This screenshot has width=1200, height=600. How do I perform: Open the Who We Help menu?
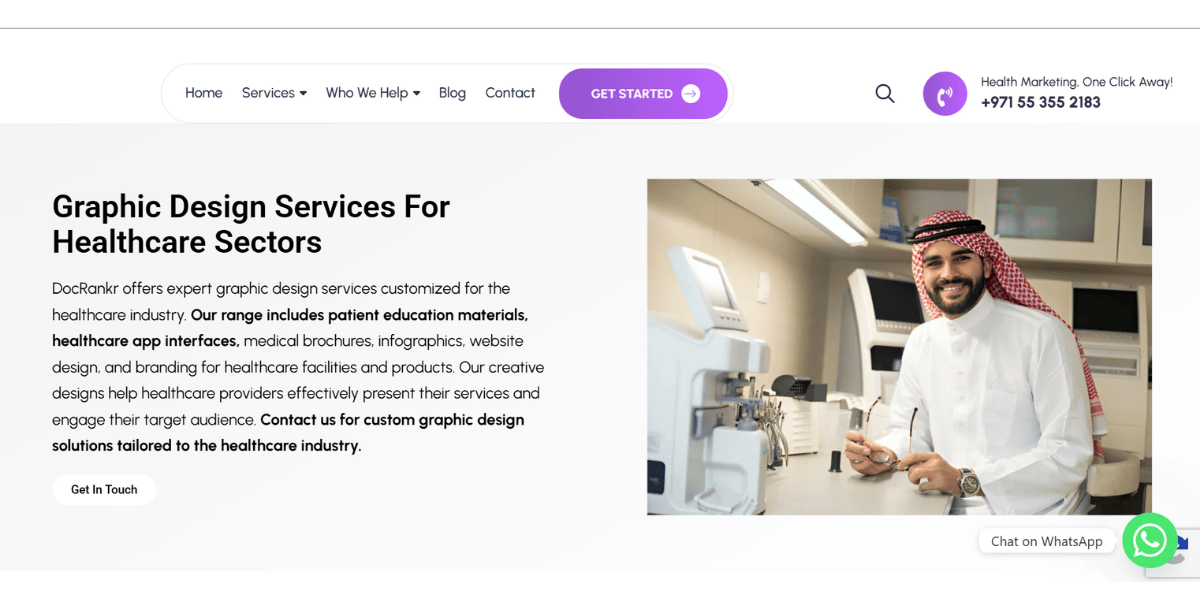point(367,93)
